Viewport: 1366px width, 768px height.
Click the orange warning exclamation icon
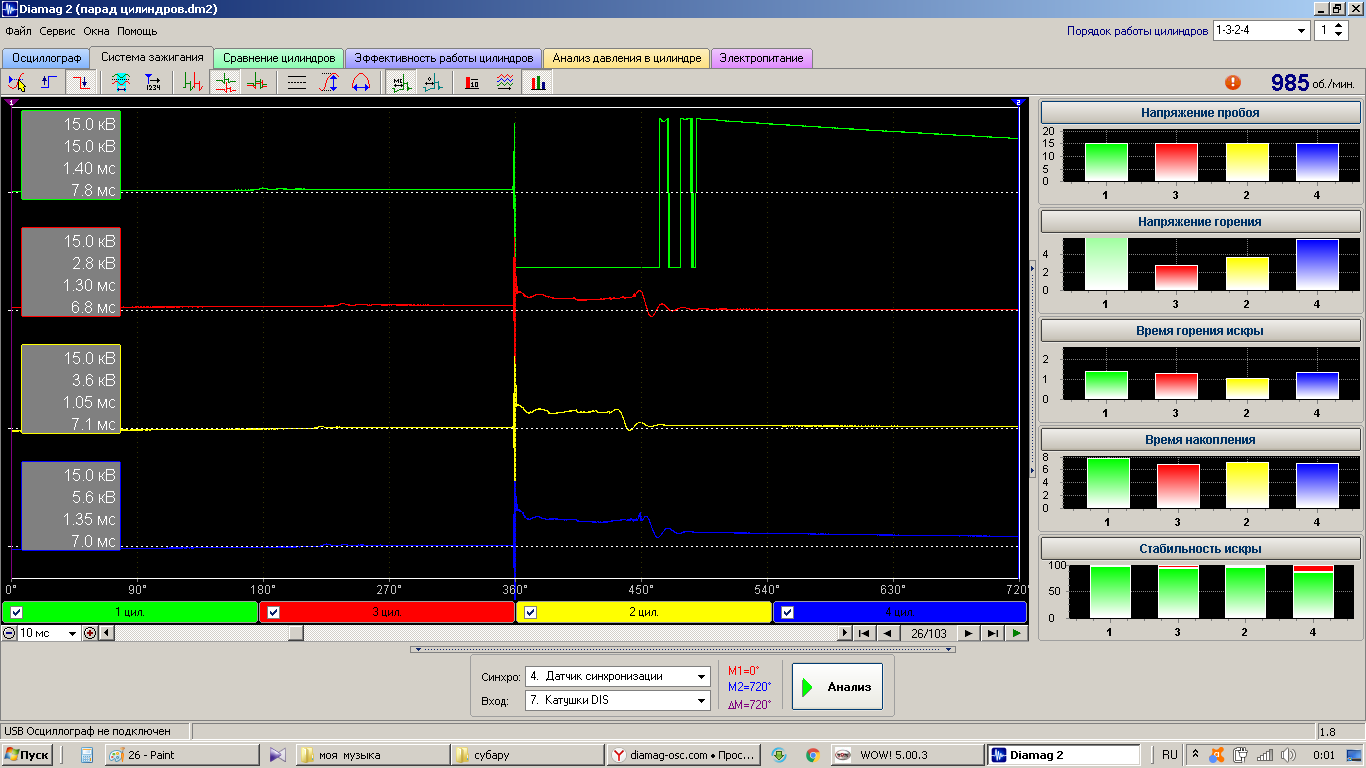[1233, 82]
